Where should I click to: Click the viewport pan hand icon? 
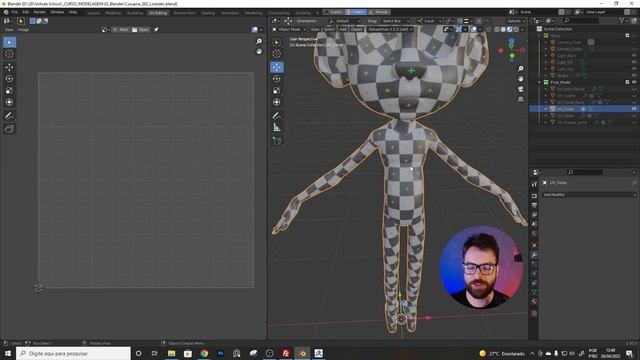520,79
